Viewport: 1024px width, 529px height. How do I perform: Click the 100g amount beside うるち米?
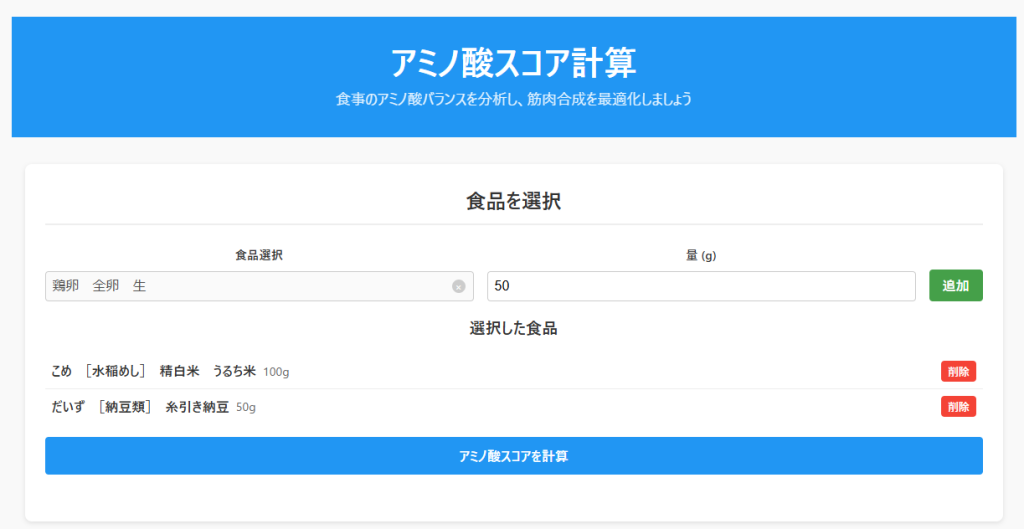(276, 372)
